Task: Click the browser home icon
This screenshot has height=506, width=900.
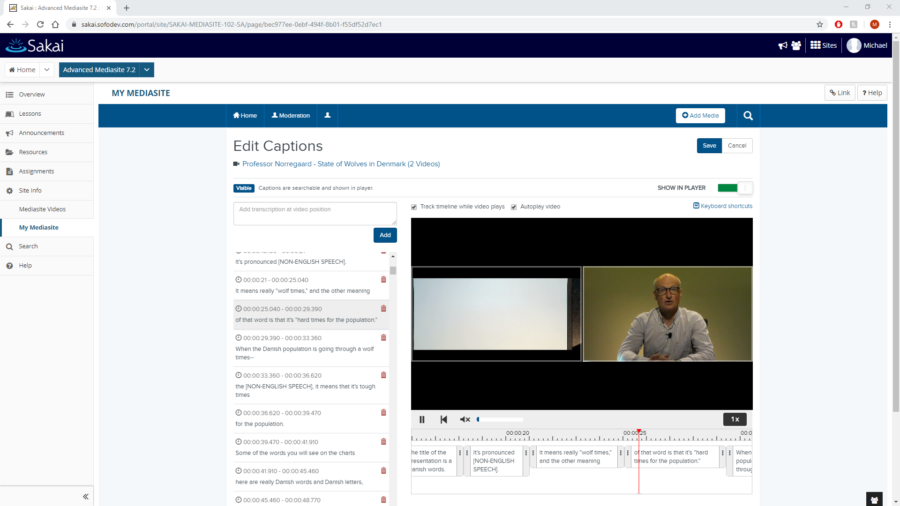Action: pos(55,24)
